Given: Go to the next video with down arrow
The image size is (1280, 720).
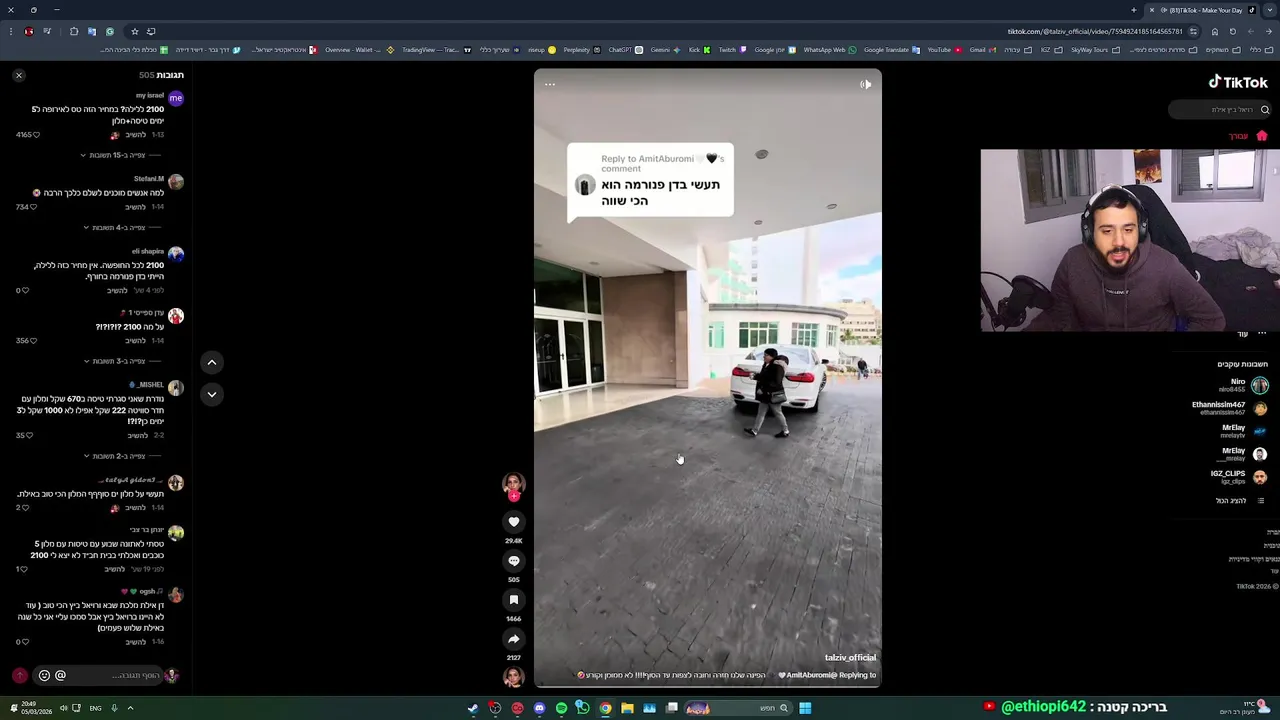Looking at the screenshot, I should point(212,394).
